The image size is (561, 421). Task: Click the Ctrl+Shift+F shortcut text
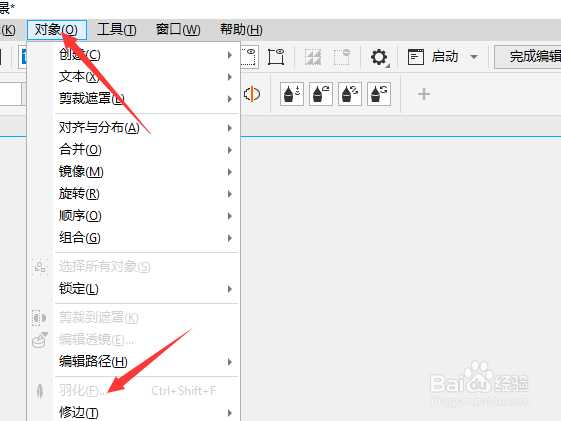point(184,391)
